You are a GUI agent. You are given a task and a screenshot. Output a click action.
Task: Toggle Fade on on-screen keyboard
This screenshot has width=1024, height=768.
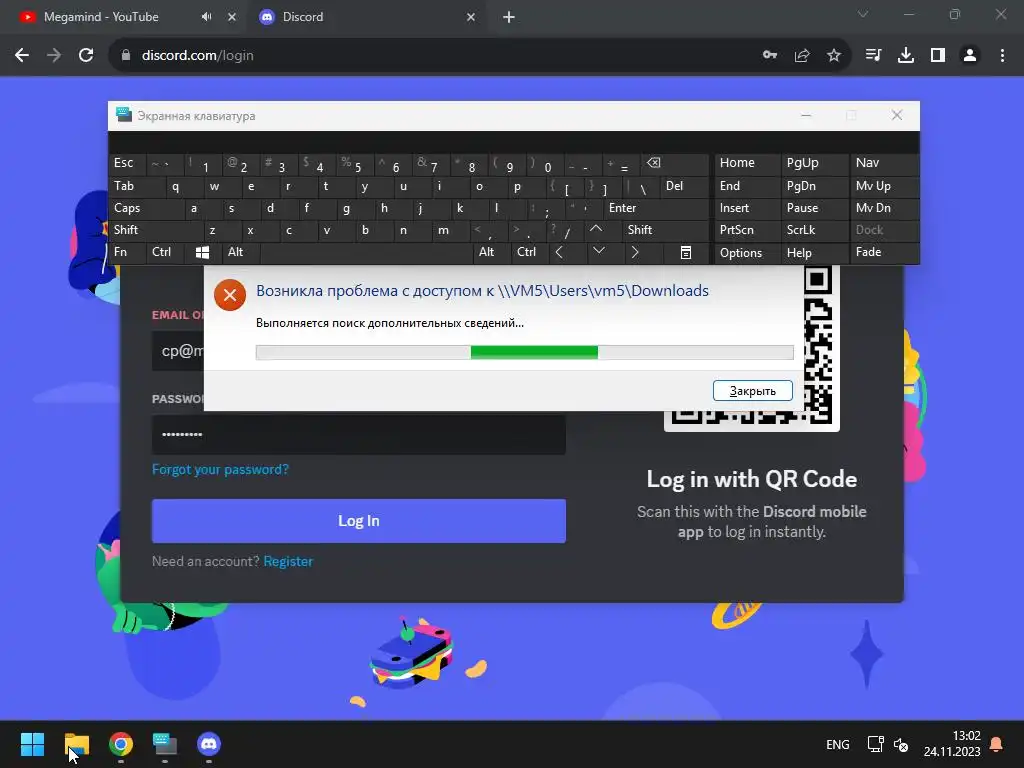coord(884,252)
